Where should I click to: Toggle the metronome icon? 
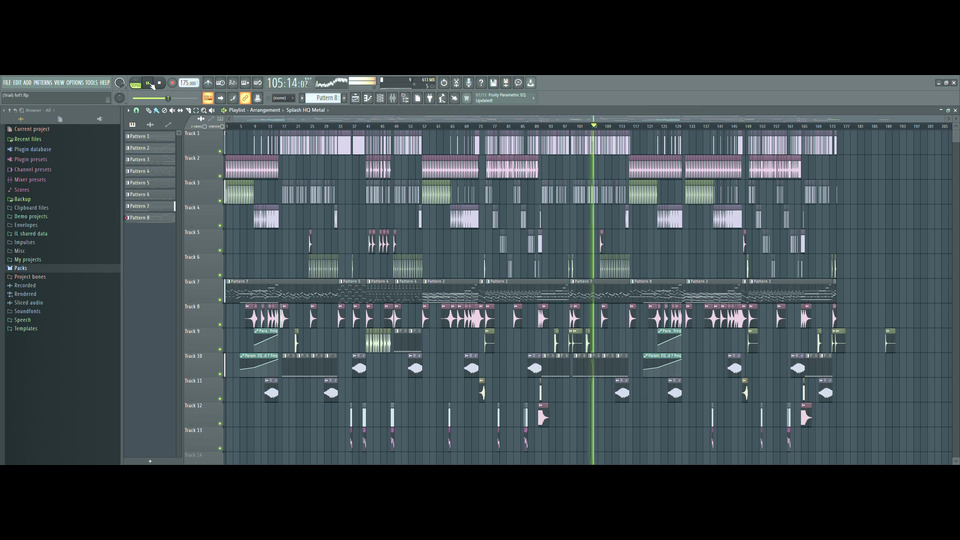pos(208,83)
